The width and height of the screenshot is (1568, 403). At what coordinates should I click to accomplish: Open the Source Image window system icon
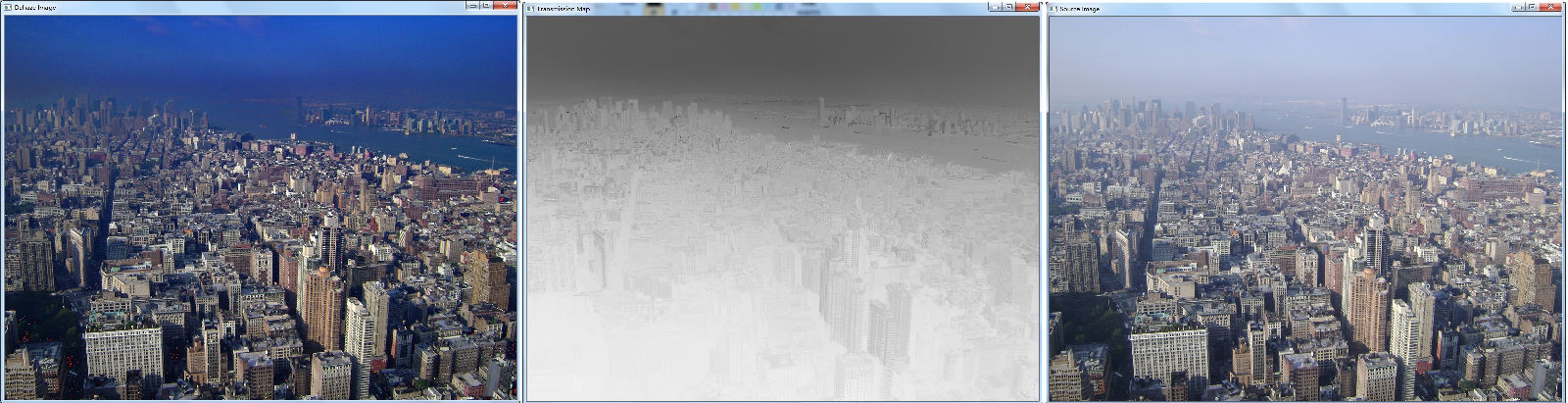[x=1053, y=8]
